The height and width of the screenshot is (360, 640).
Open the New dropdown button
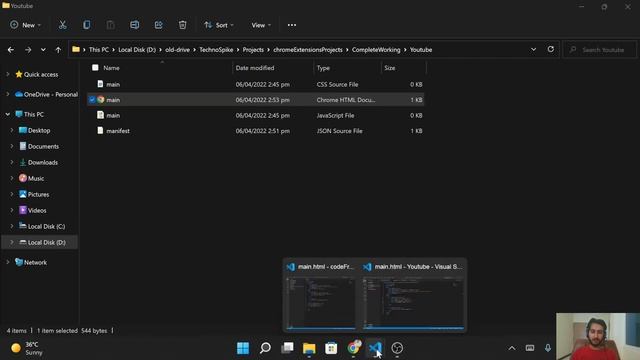coord(25,25)
